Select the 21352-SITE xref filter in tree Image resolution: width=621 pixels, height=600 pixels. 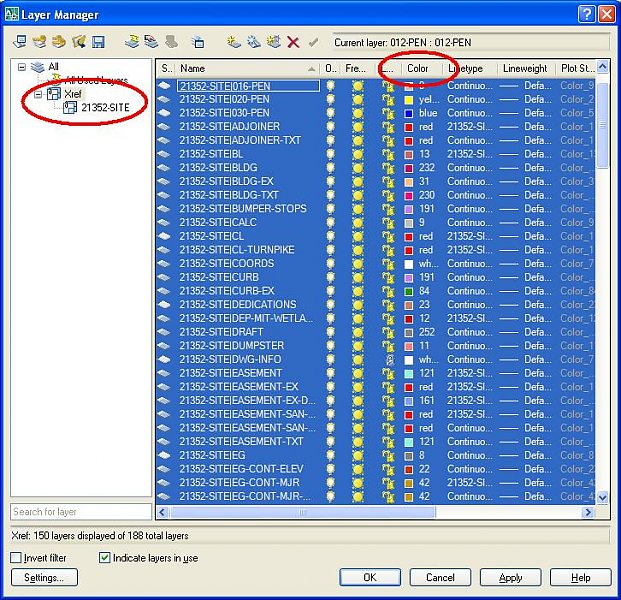105,107
